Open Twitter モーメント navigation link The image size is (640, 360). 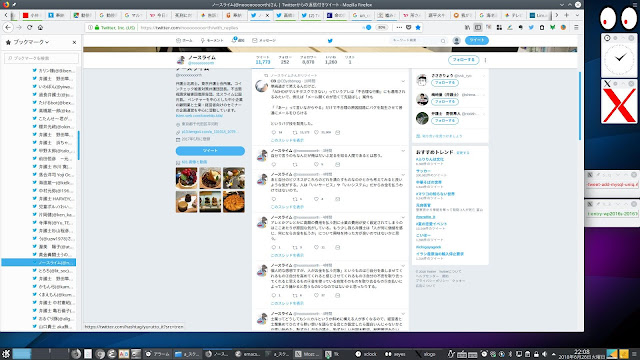point(212,40)
